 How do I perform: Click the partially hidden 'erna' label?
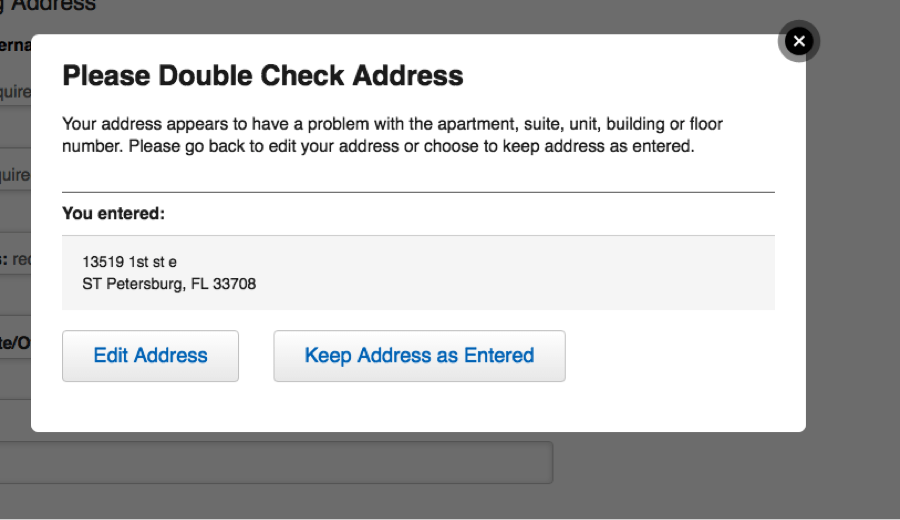pos(15,45)
